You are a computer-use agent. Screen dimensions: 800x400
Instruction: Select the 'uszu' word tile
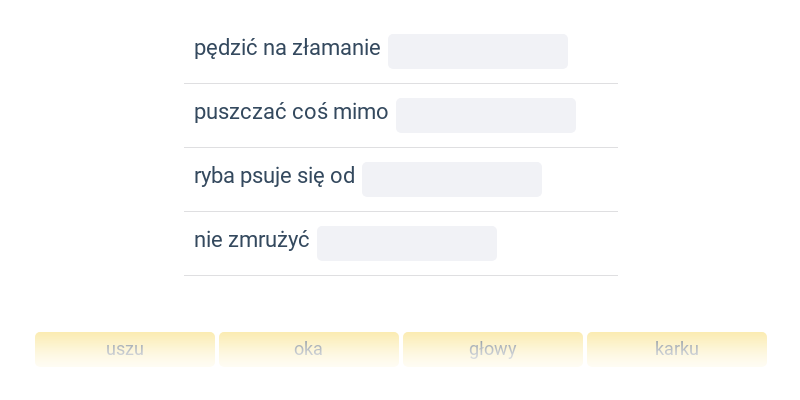pyautogui.click(x=125, y=349)
